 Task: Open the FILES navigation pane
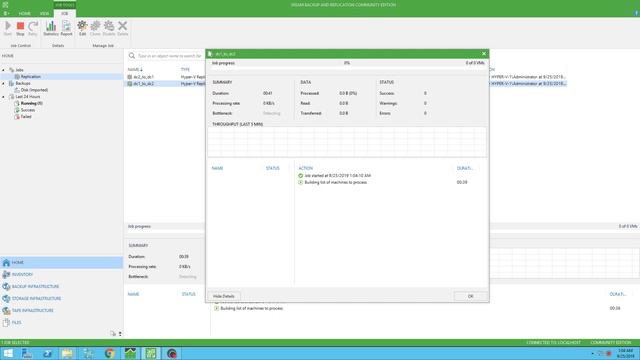(61, 322)
